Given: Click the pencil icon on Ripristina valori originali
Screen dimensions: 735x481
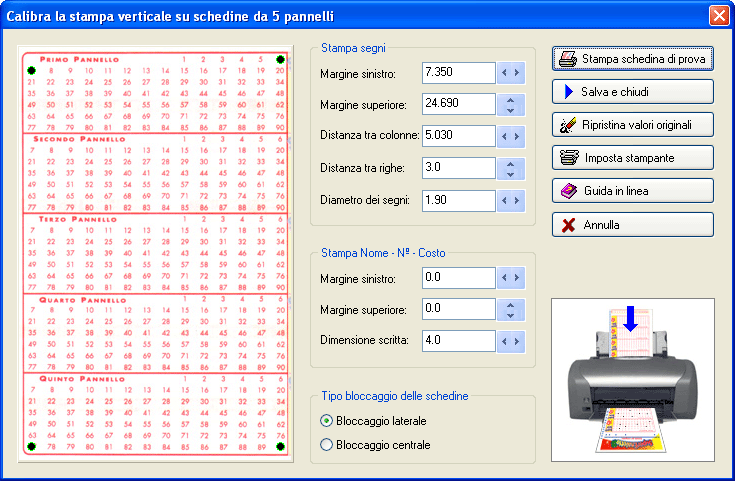Looking at the screenshot, I should click(566, 125).
